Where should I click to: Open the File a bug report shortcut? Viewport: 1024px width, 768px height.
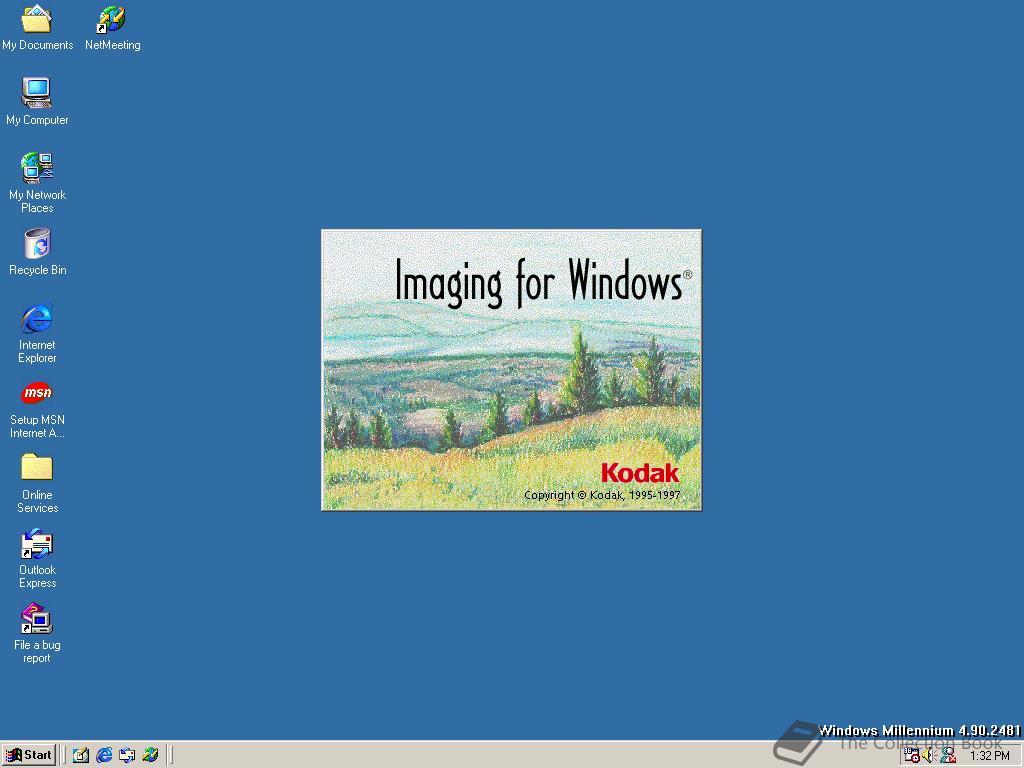click(37, 618)
